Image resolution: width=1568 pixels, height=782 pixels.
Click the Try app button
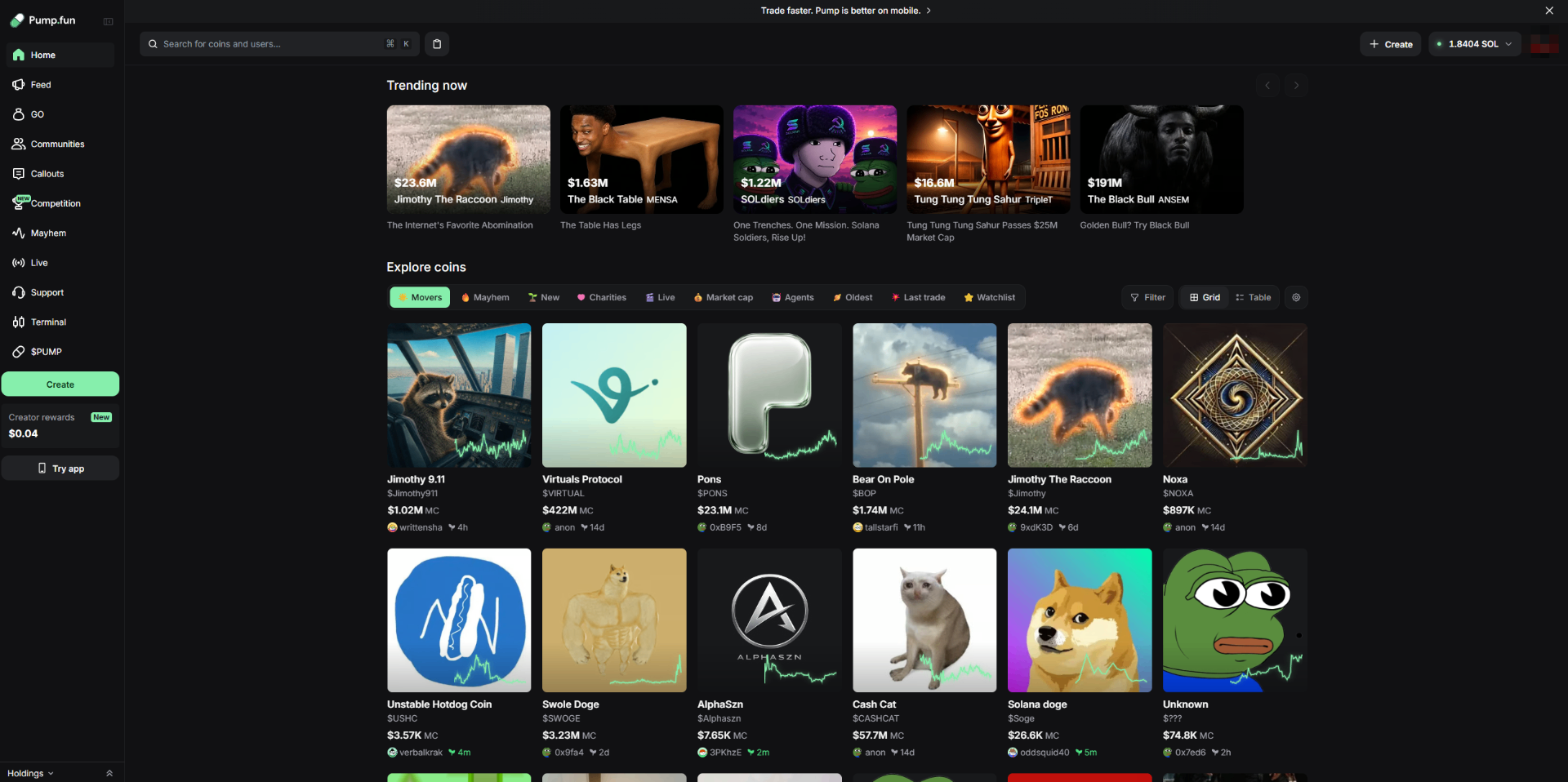[60, 469]
